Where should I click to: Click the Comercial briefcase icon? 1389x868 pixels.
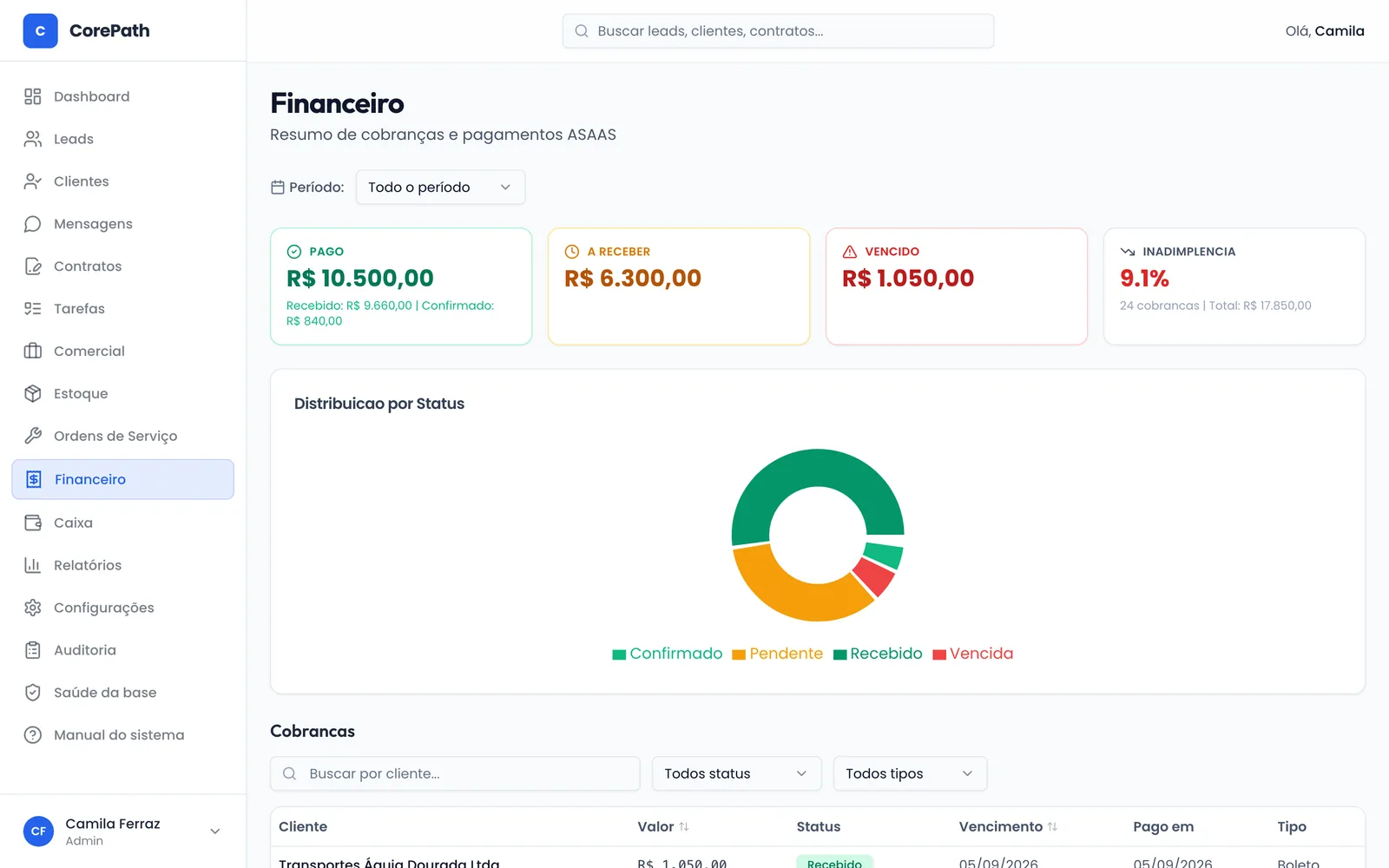point(33,352)
